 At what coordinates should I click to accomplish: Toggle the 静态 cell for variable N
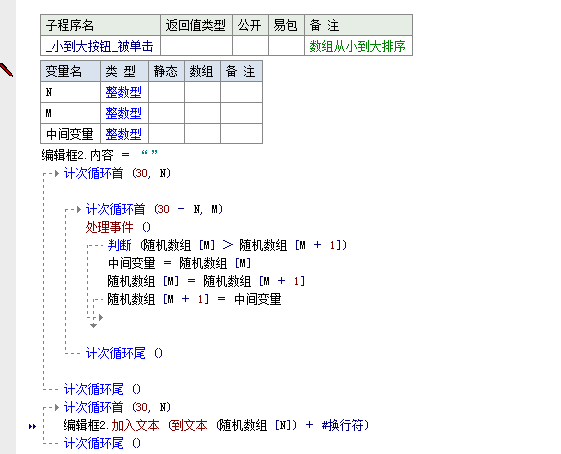coord(166,92)
